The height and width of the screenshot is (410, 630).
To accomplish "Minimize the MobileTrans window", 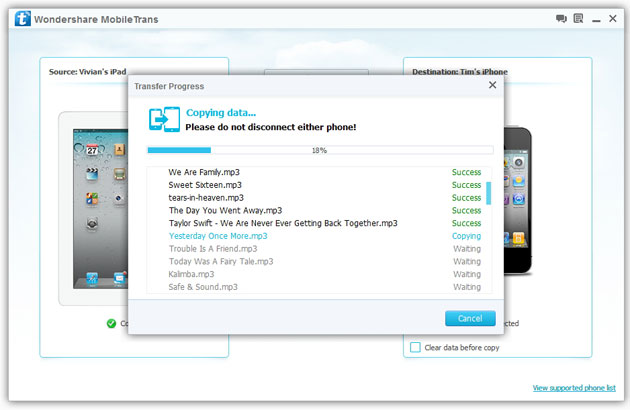I will (596, 20).
